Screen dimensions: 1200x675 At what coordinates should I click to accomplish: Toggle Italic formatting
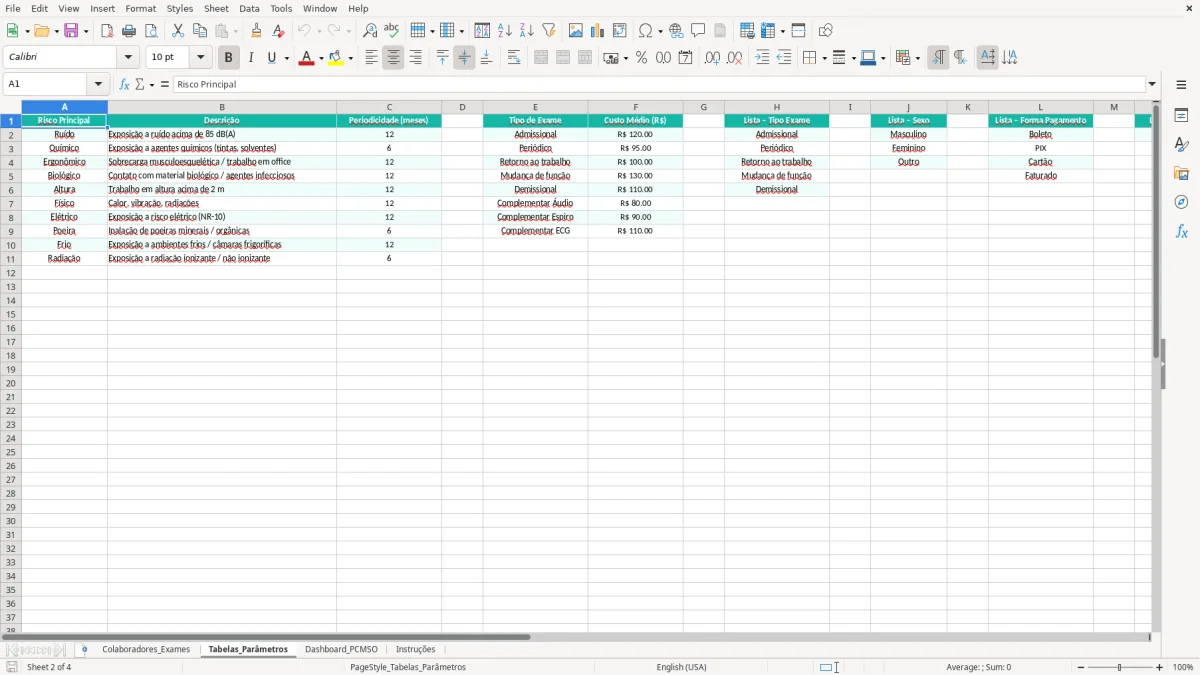[x=251, y=58]
